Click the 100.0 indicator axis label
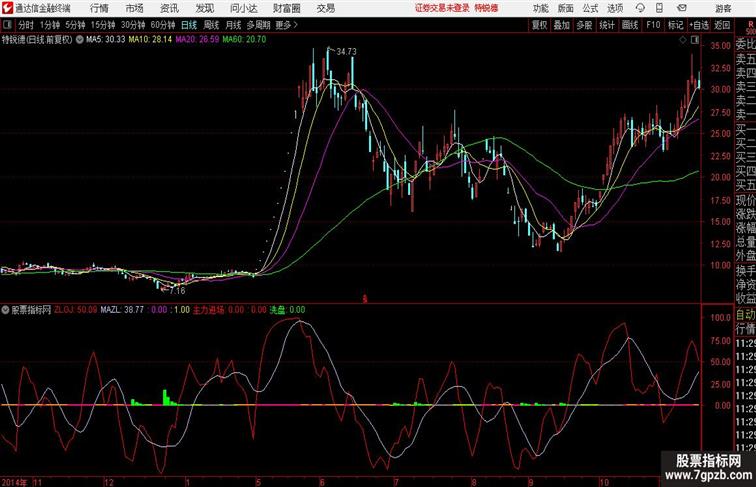The height and width of the screenshot is (487, 756). 721,318
